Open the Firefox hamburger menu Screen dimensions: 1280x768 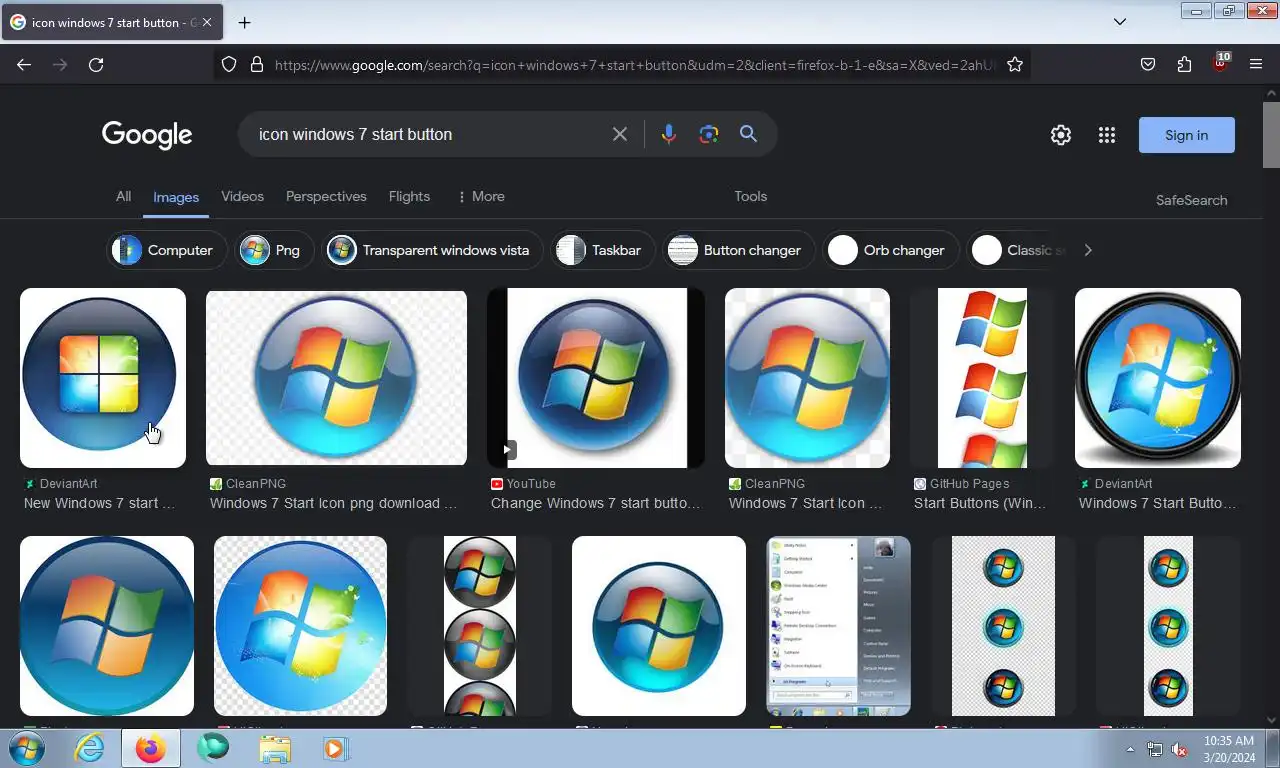[1256, 64]
